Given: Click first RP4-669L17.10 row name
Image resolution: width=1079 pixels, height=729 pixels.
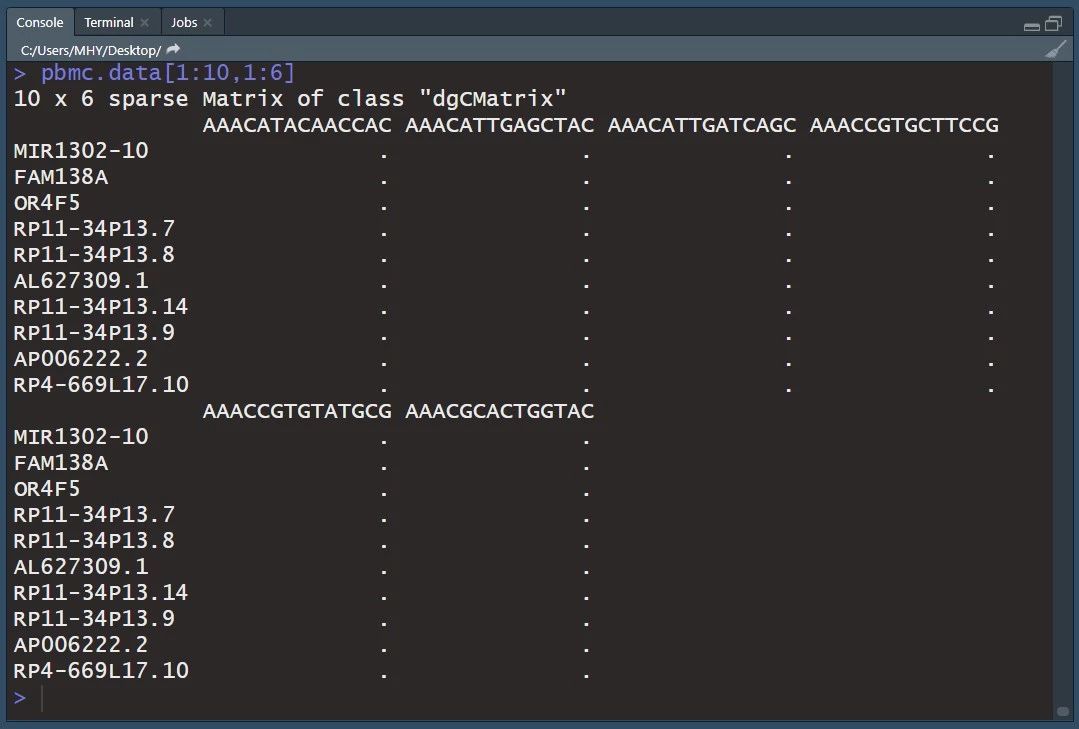Looking at the screenshot, I should [101, 385].
